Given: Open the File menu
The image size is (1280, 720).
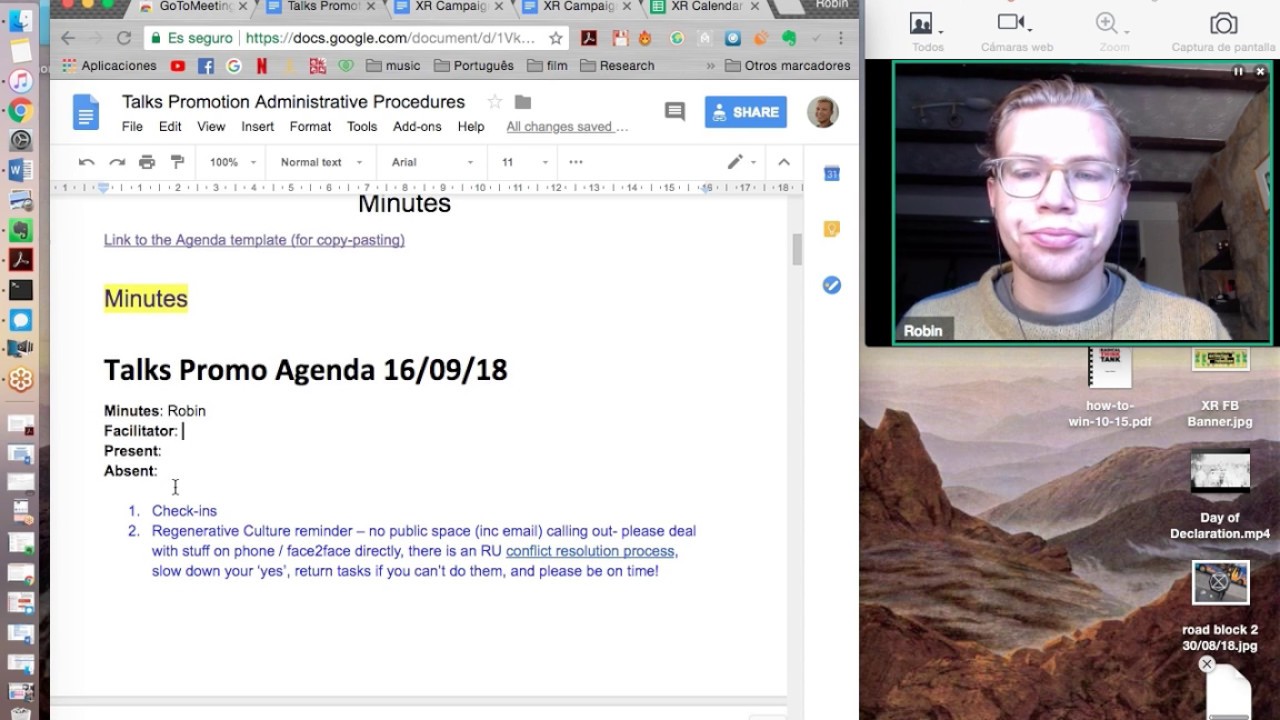Looking at the screenshot, I should pos(132,127).
